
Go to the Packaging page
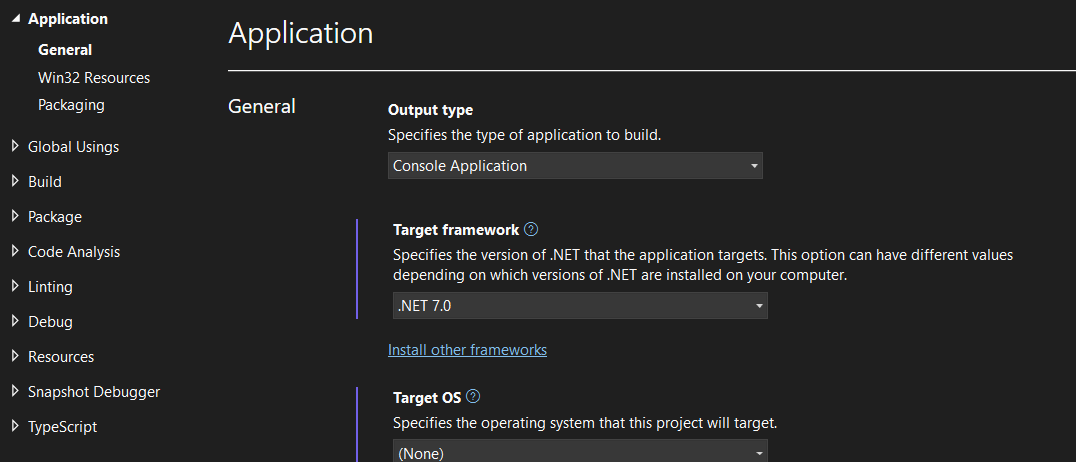(x=71, y=104)
